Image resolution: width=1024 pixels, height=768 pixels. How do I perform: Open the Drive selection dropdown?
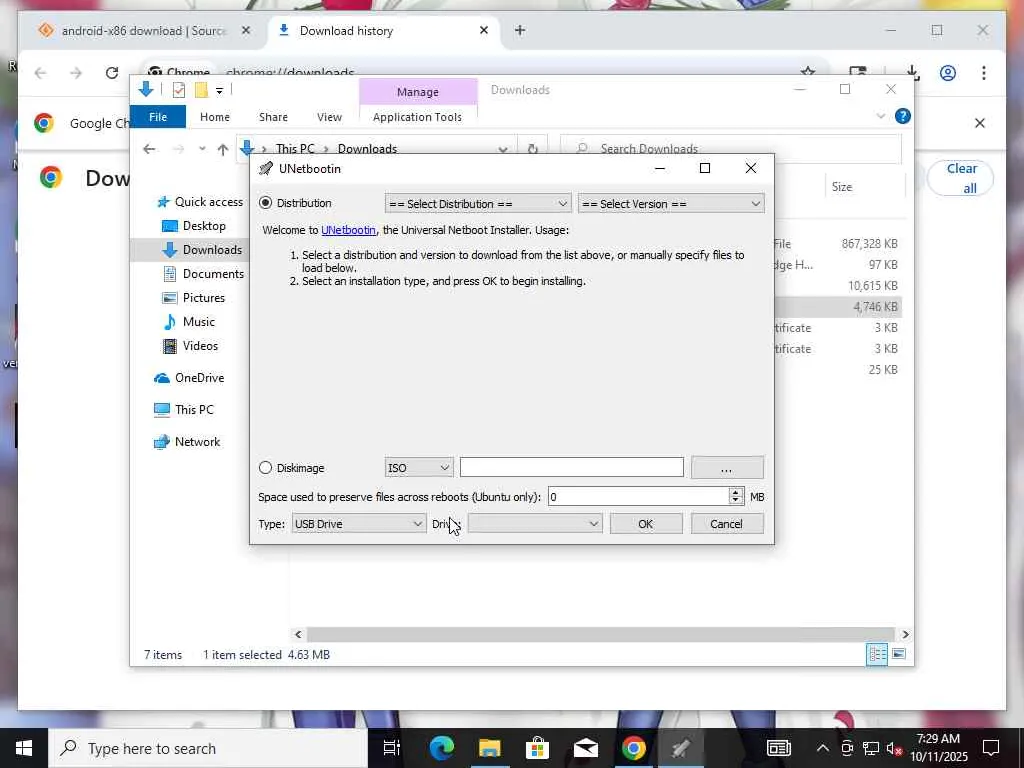click(x=535, y=524)
